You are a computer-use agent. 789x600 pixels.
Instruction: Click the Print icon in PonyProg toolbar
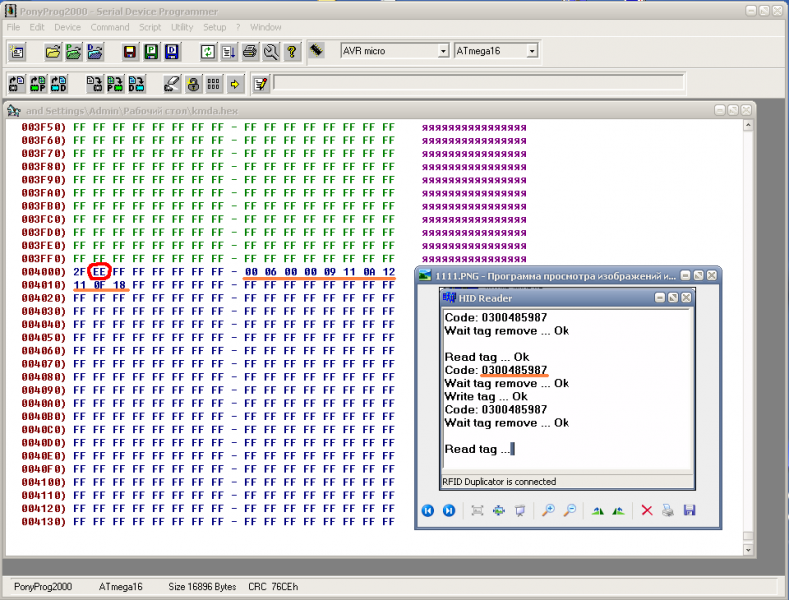point(250,51)
